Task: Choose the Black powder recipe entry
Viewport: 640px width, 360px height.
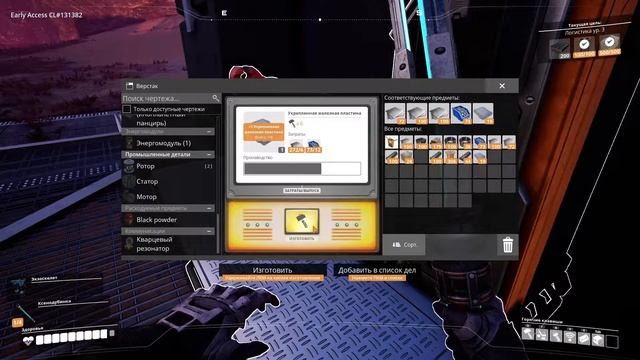Action: point(169,220)
